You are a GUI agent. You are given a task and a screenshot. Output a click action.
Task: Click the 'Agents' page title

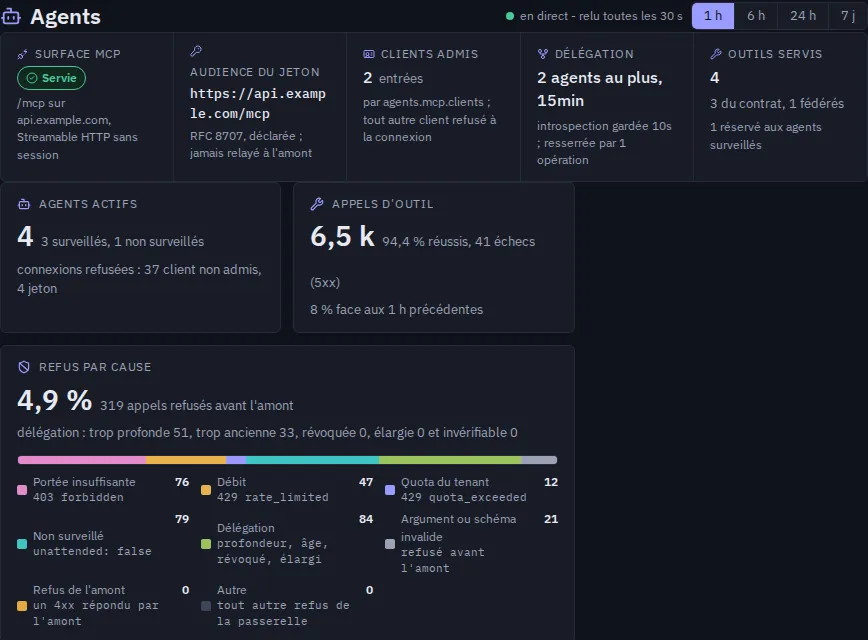(x=65, y=17)
